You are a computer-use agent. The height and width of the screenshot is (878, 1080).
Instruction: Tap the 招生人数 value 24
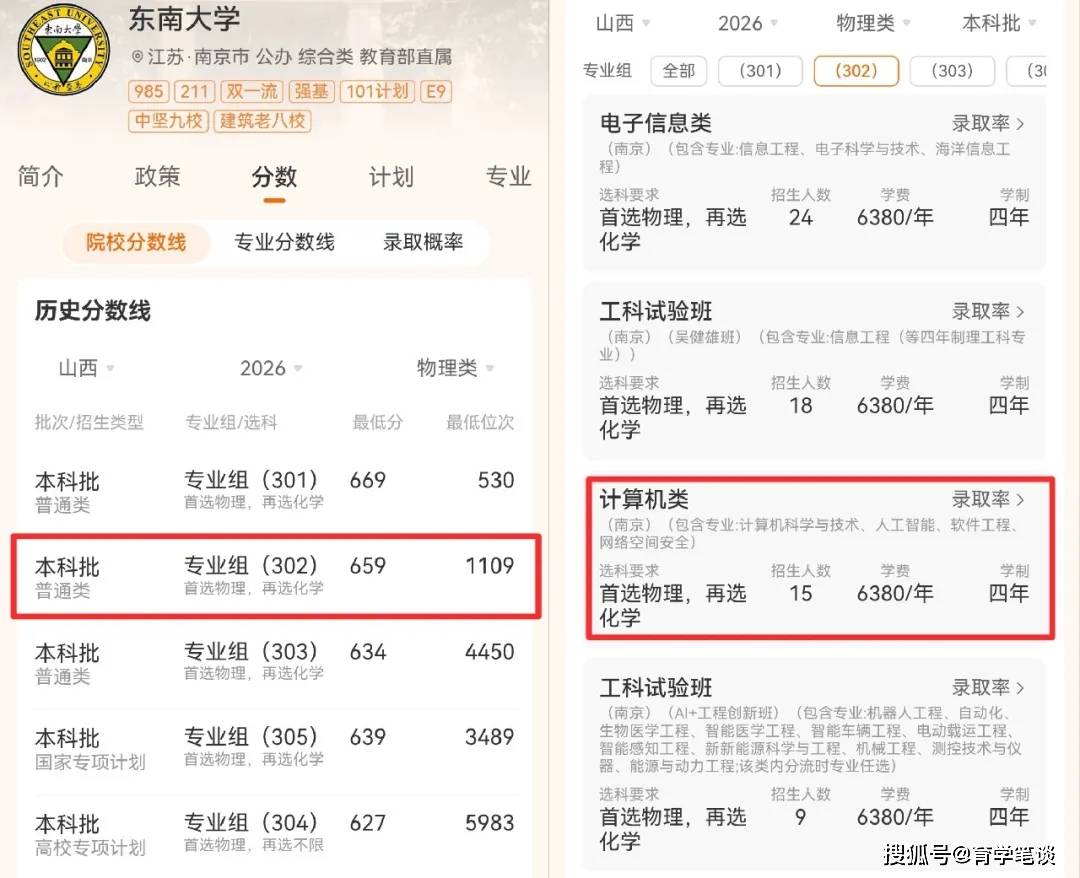[x=800, y=218]
